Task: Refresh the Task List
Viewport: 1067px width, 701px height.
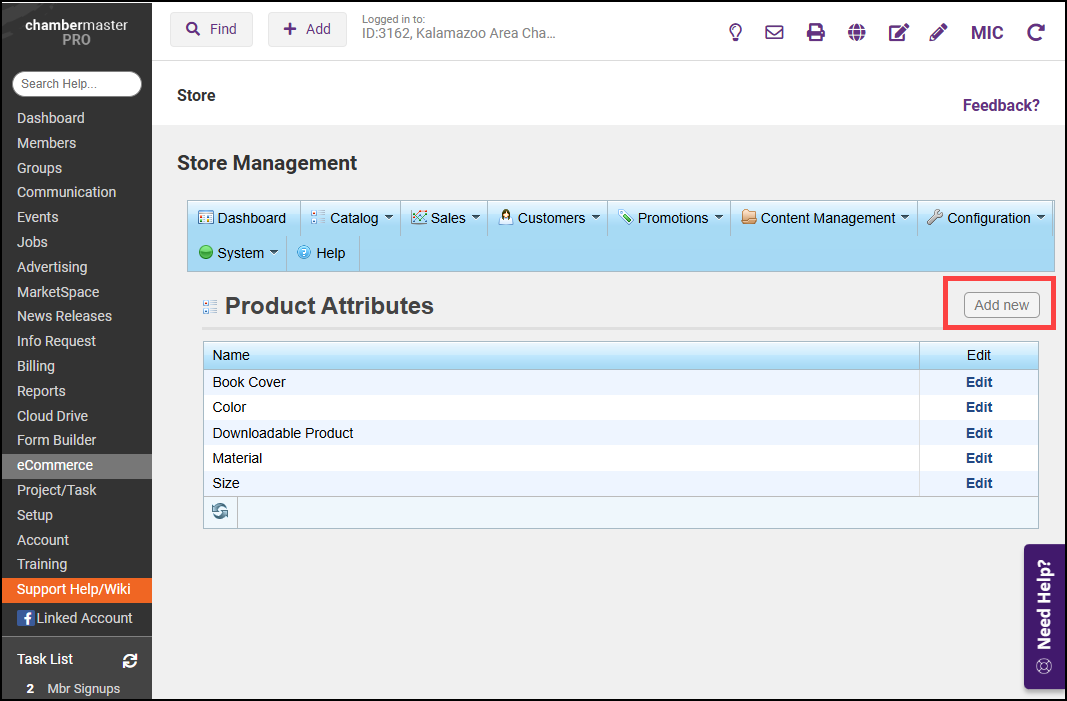Action: click(130, 660)
